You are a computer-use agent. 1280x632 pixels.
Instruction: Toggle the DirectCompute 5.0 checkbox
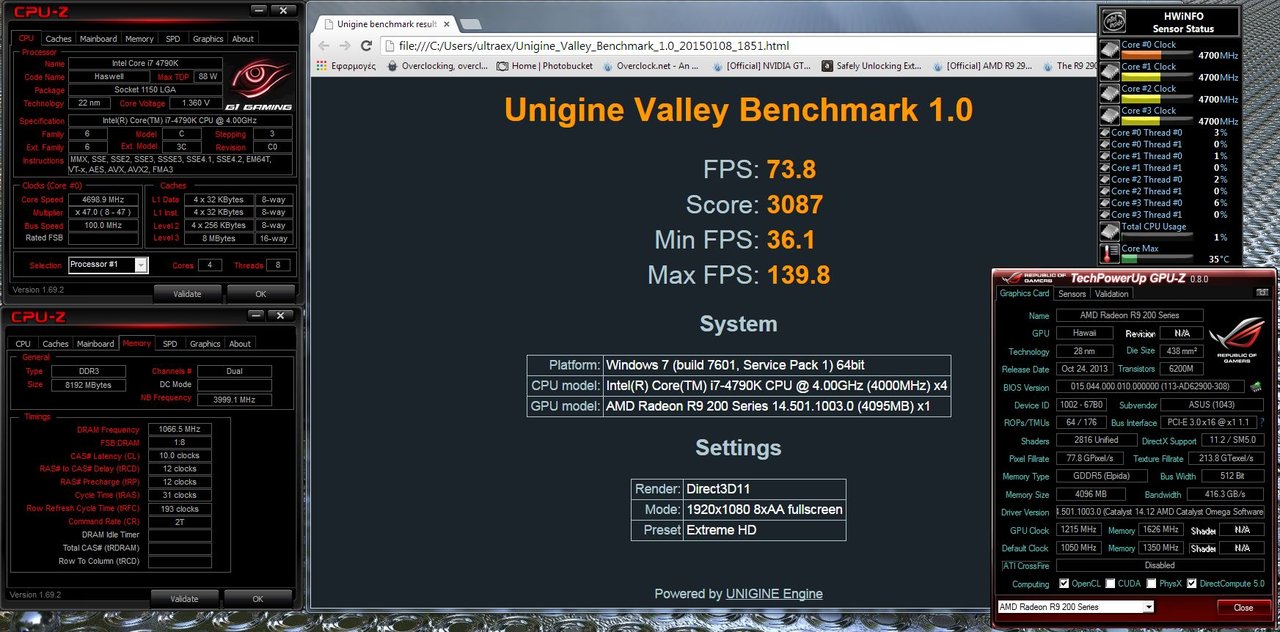[1192, 584]
